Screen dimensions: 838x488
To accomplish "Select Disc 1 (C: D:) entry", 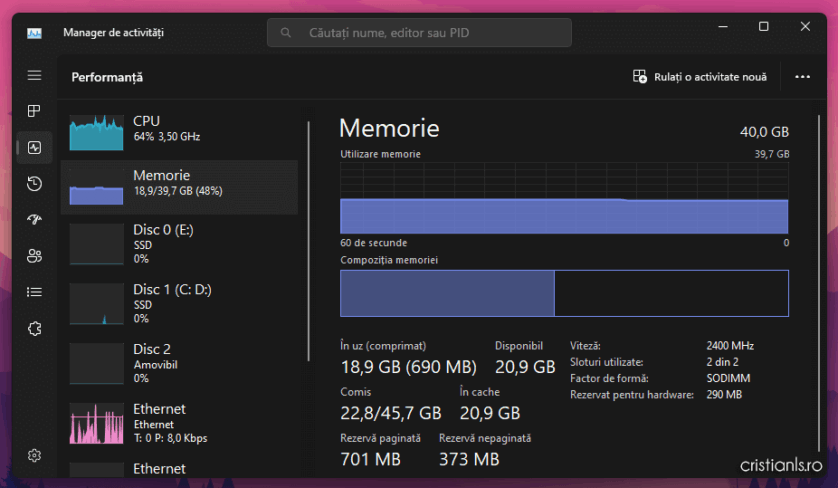I will coord(179,304).
